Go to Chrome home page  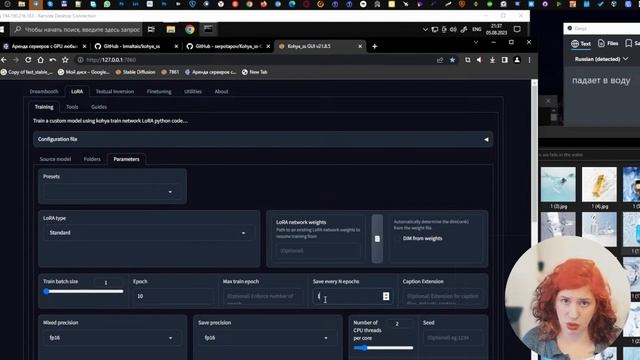click(x=40, y=60)
